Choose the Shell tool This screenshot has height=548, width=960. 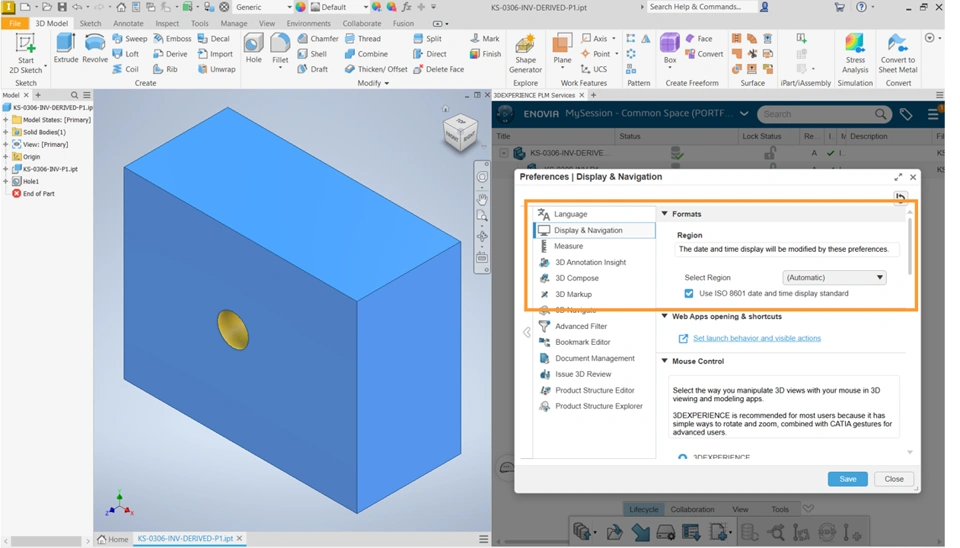pos(312,54)
